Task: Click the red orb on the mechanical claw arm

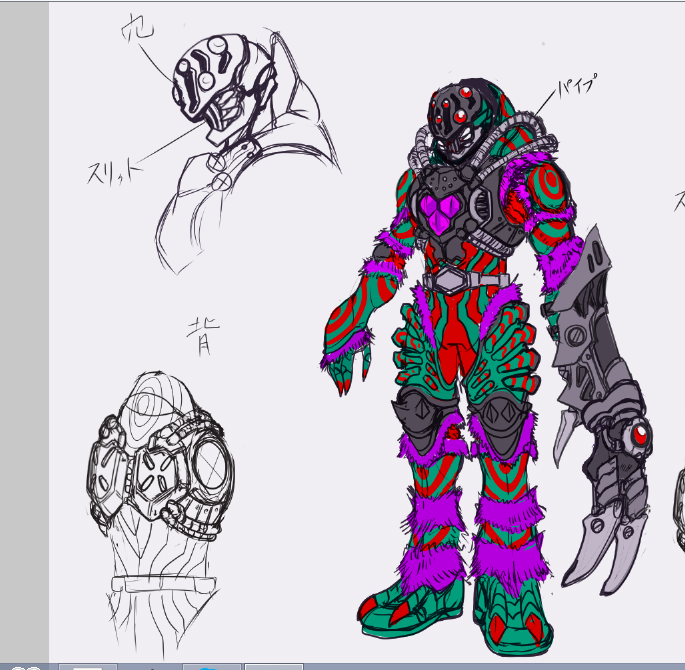Action: pos(640,435)
